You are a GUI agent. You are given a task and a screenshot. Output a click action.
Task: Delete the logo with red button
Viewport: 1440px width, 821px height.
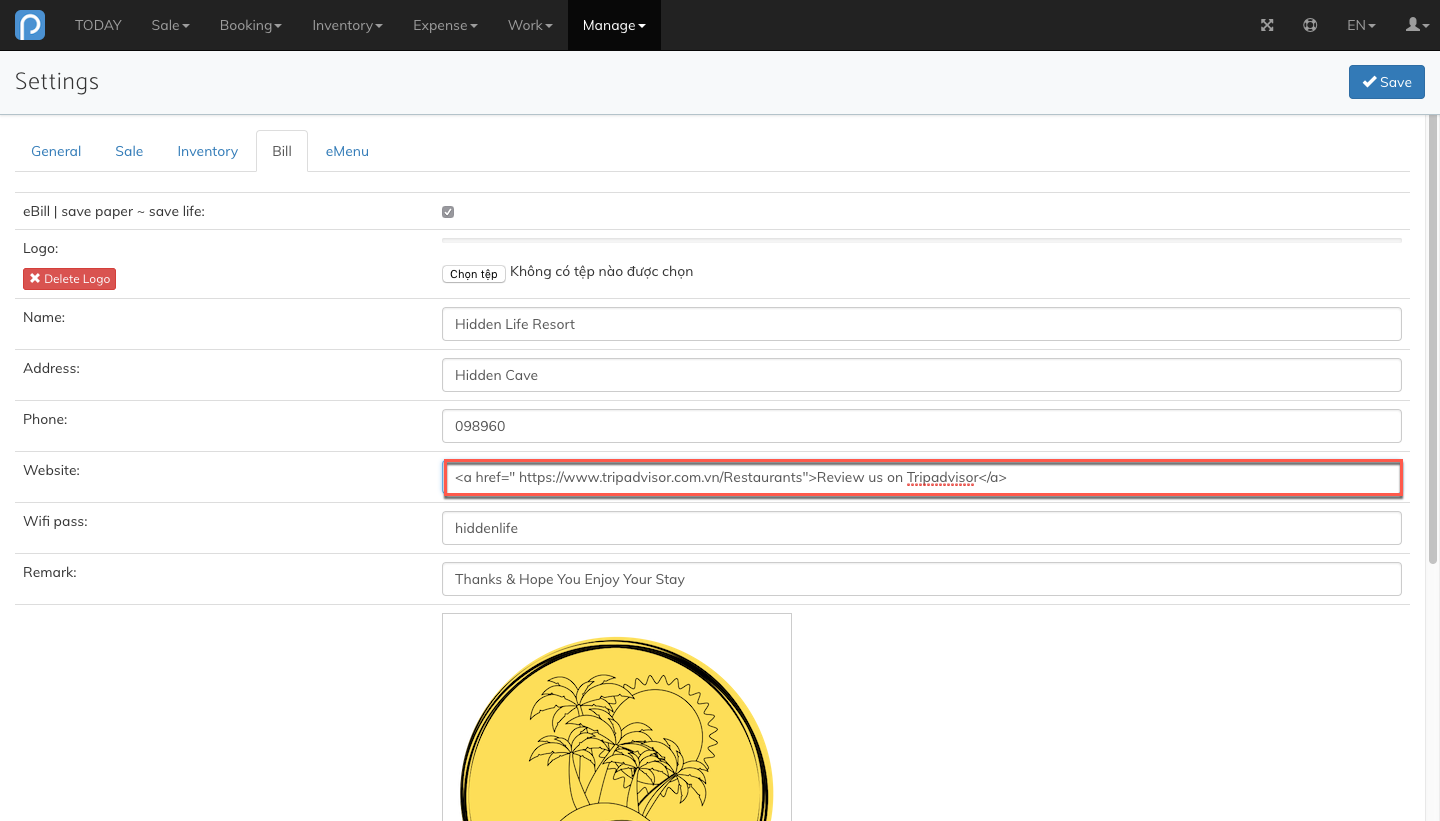(69, 279)
